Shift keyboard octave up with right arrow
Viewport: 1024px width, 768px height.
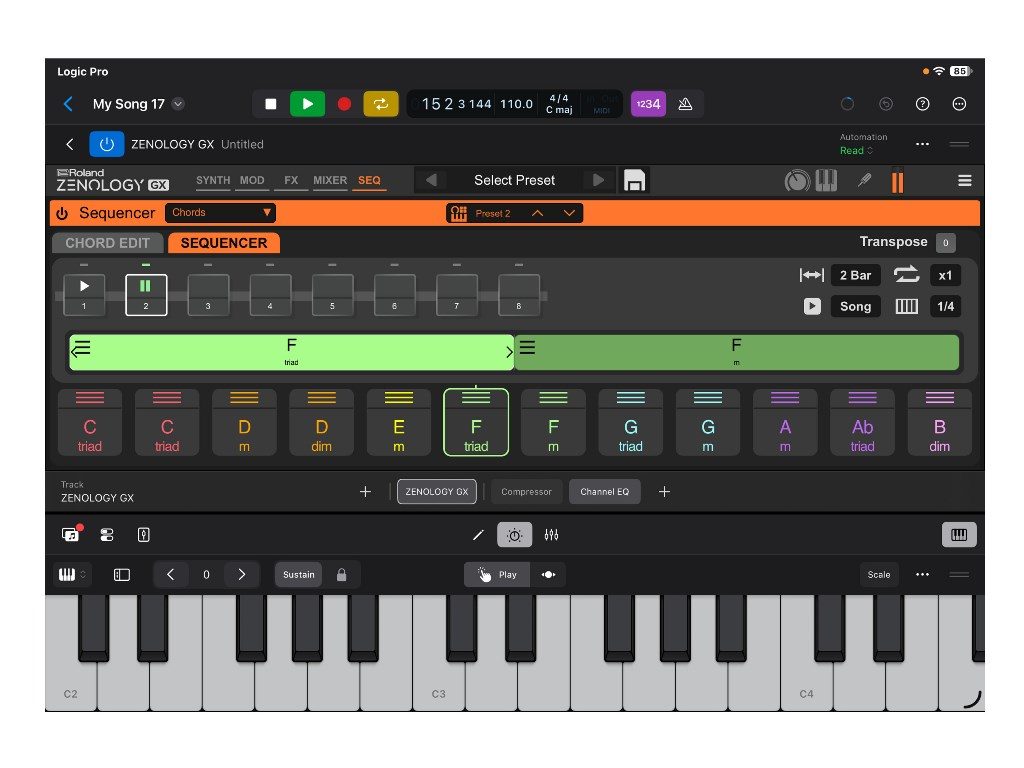[241, 575]
